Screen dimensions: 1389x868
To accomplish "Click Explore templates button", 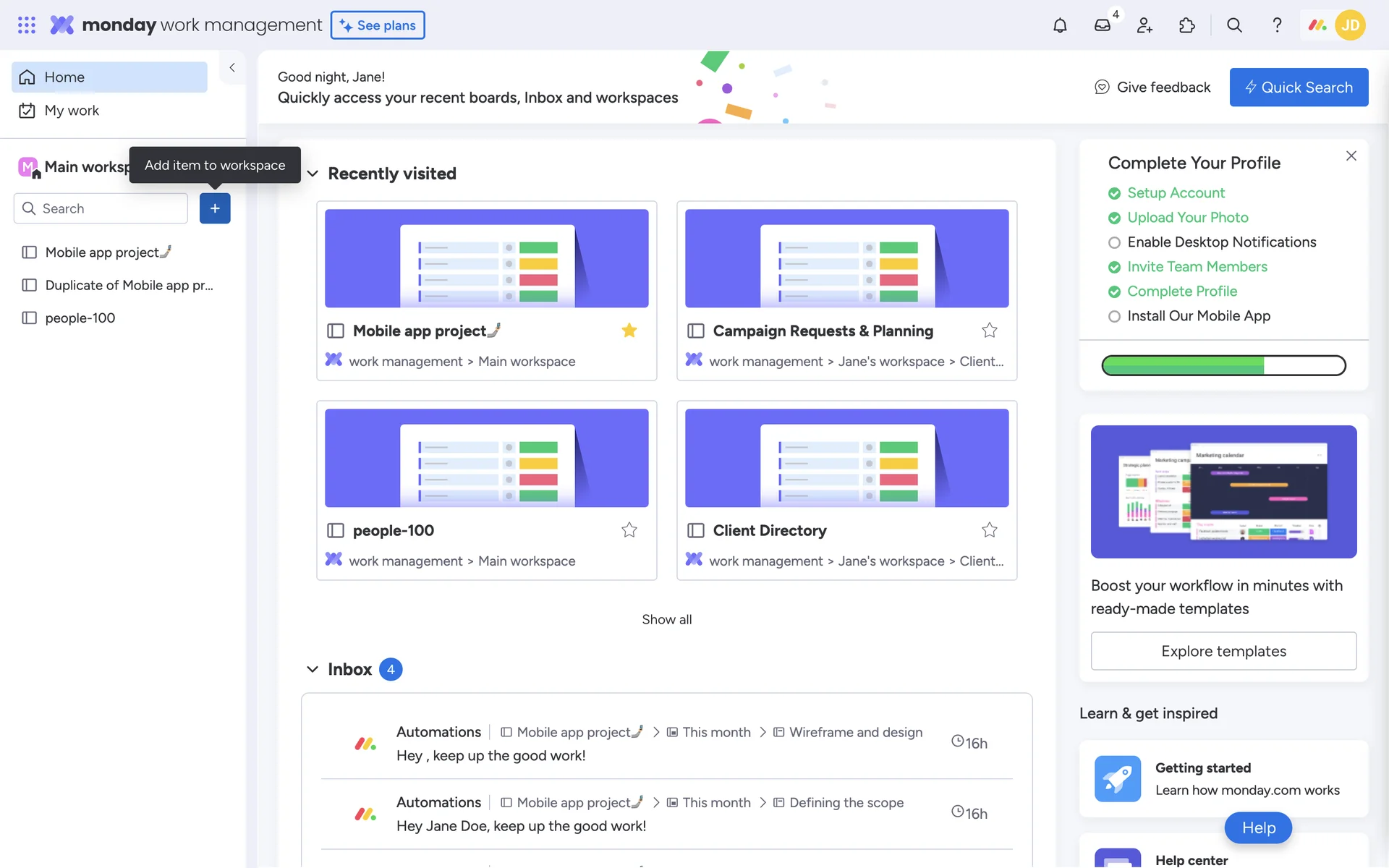I will click(x=1223, y=651).
